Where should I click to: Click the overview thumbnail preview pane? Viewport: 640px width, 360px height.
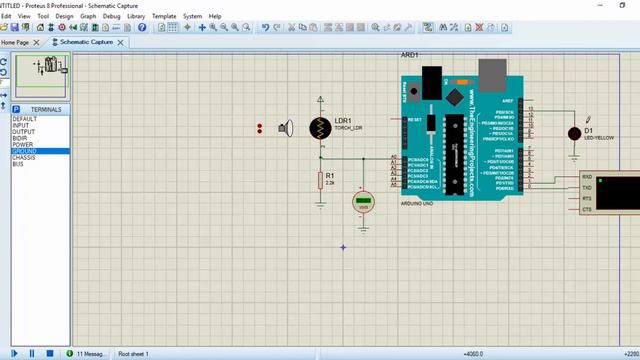40,76
